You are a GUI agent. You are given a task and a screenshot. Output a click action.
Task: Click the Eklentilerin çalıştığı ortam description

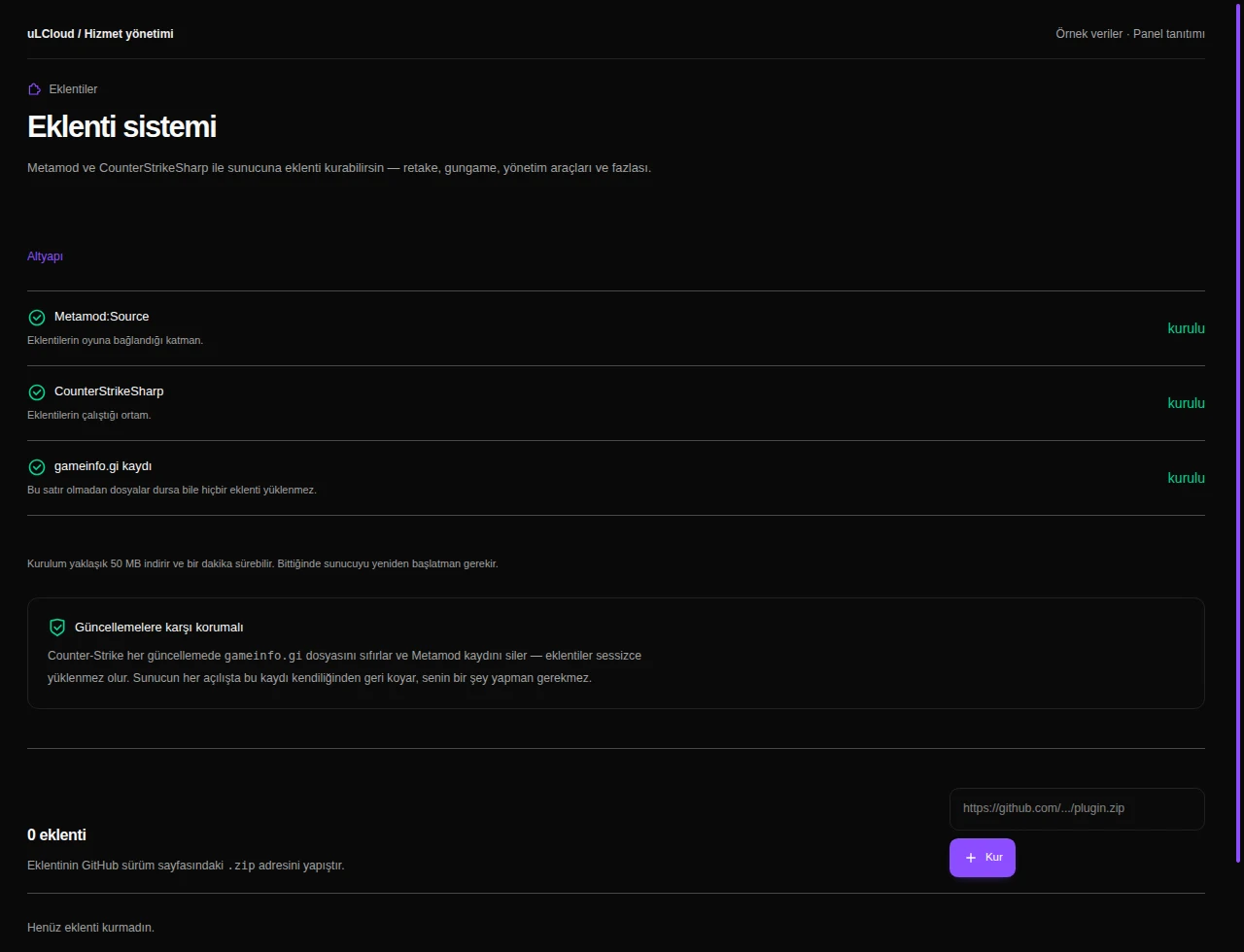click(x=89, y=415)
